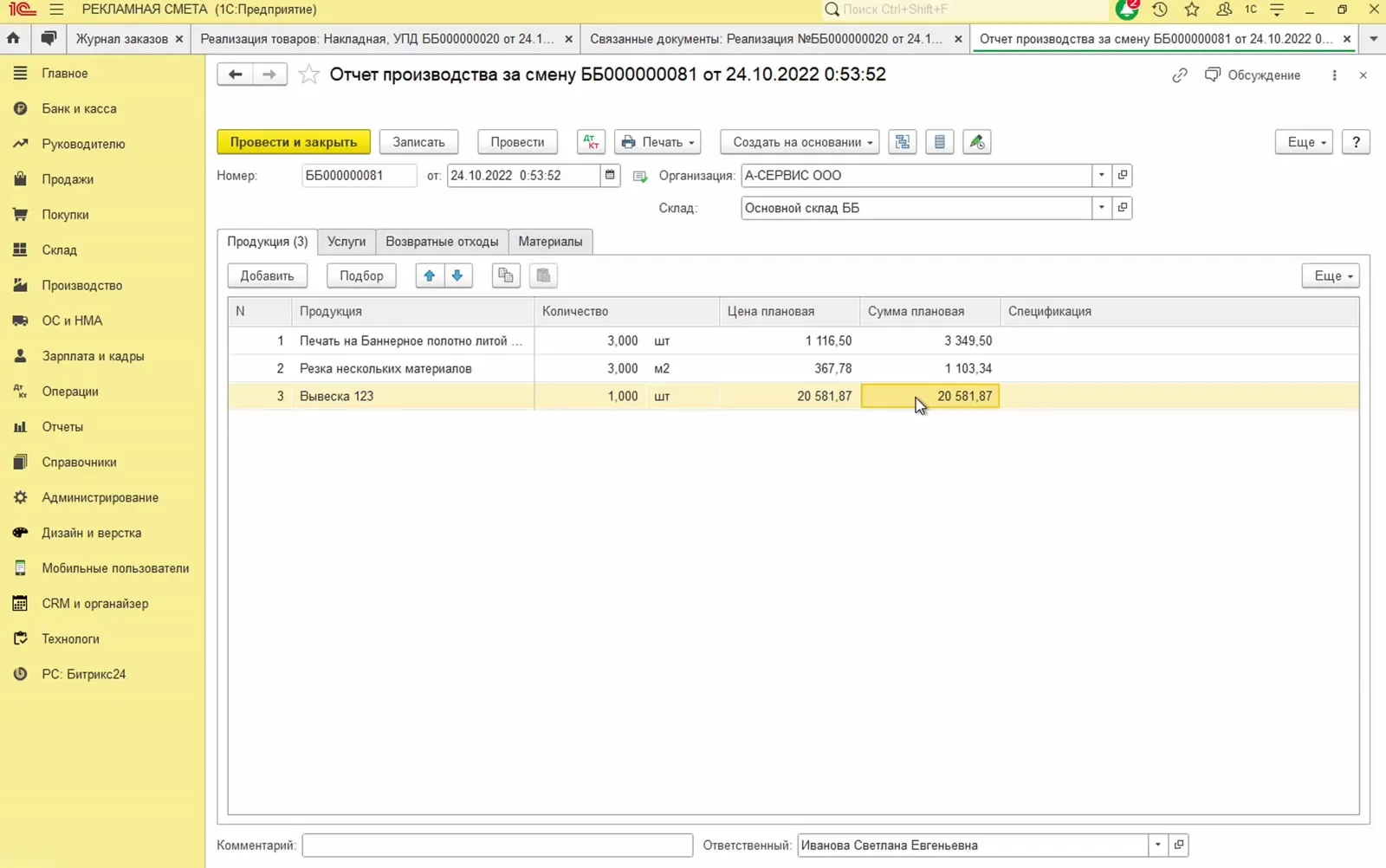
Task: Open Печать dropdown menu
Action: click(657, 142)
